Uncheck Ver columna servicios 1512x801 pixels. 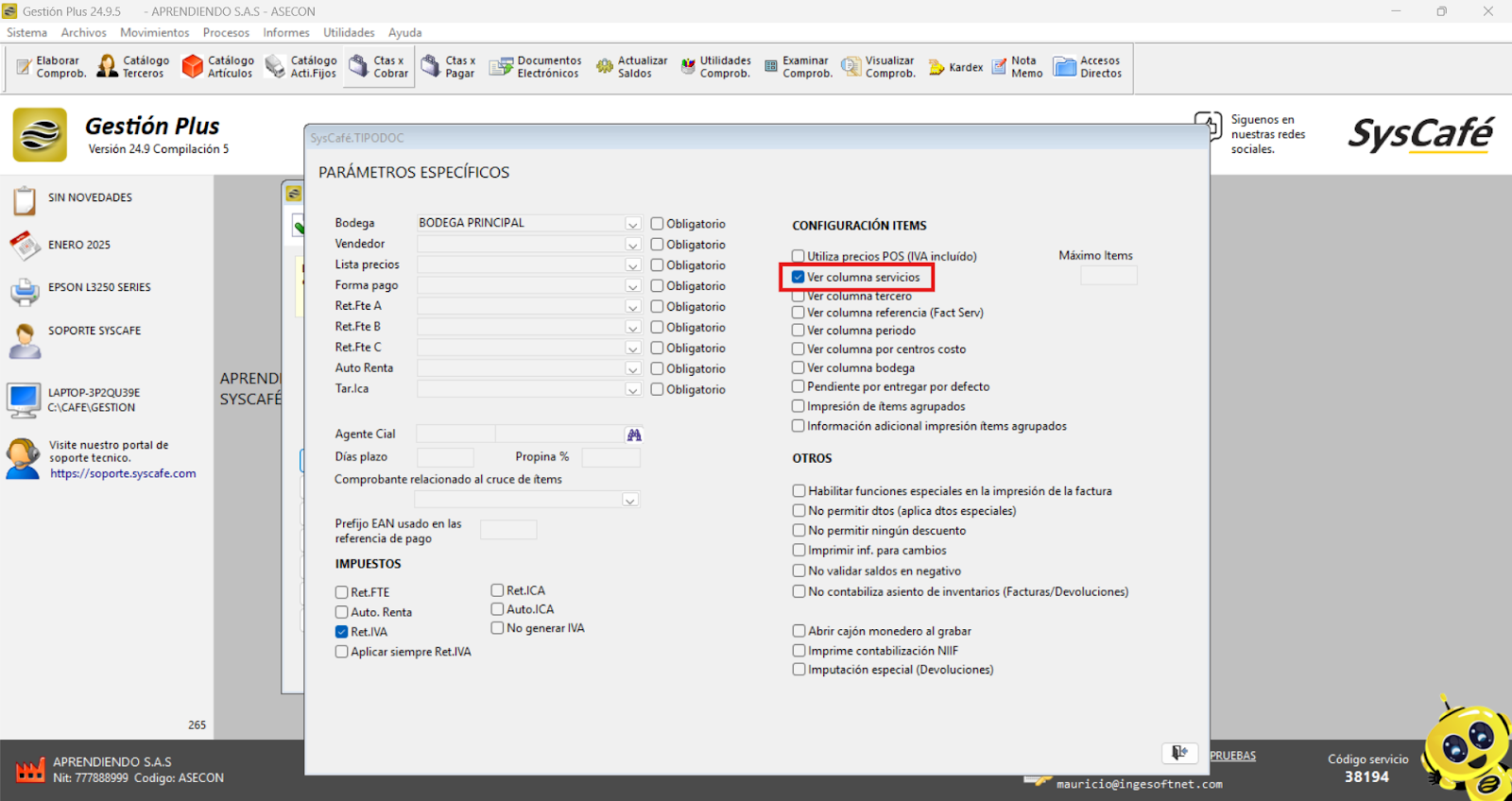tap(799, 277)
